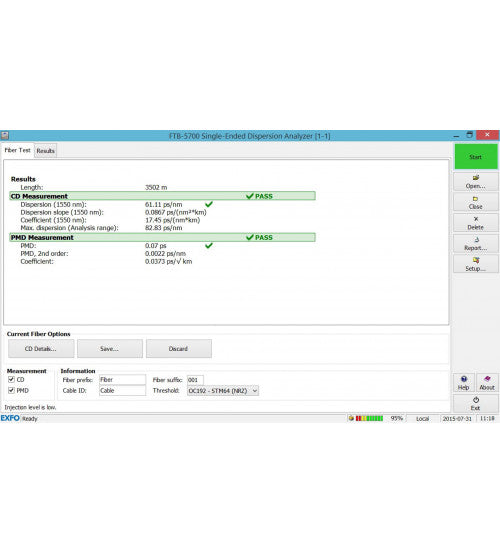Click the CD Measurement PASS banner
500x554 pixels.
(x=163, y=196)
